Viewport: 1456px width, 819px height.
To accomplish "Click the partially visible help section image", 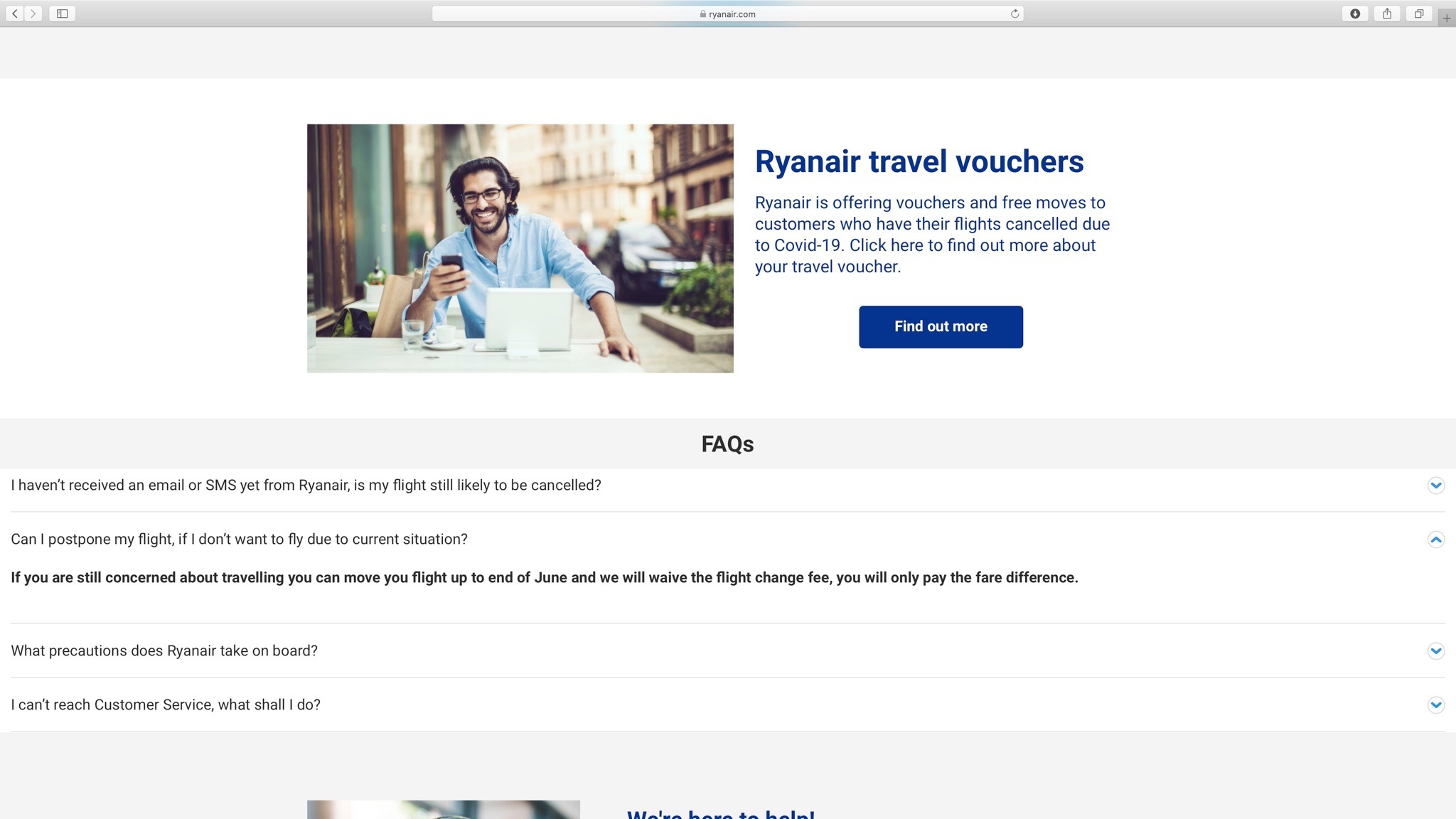I will pyautogui.click(x=443, y=809).
